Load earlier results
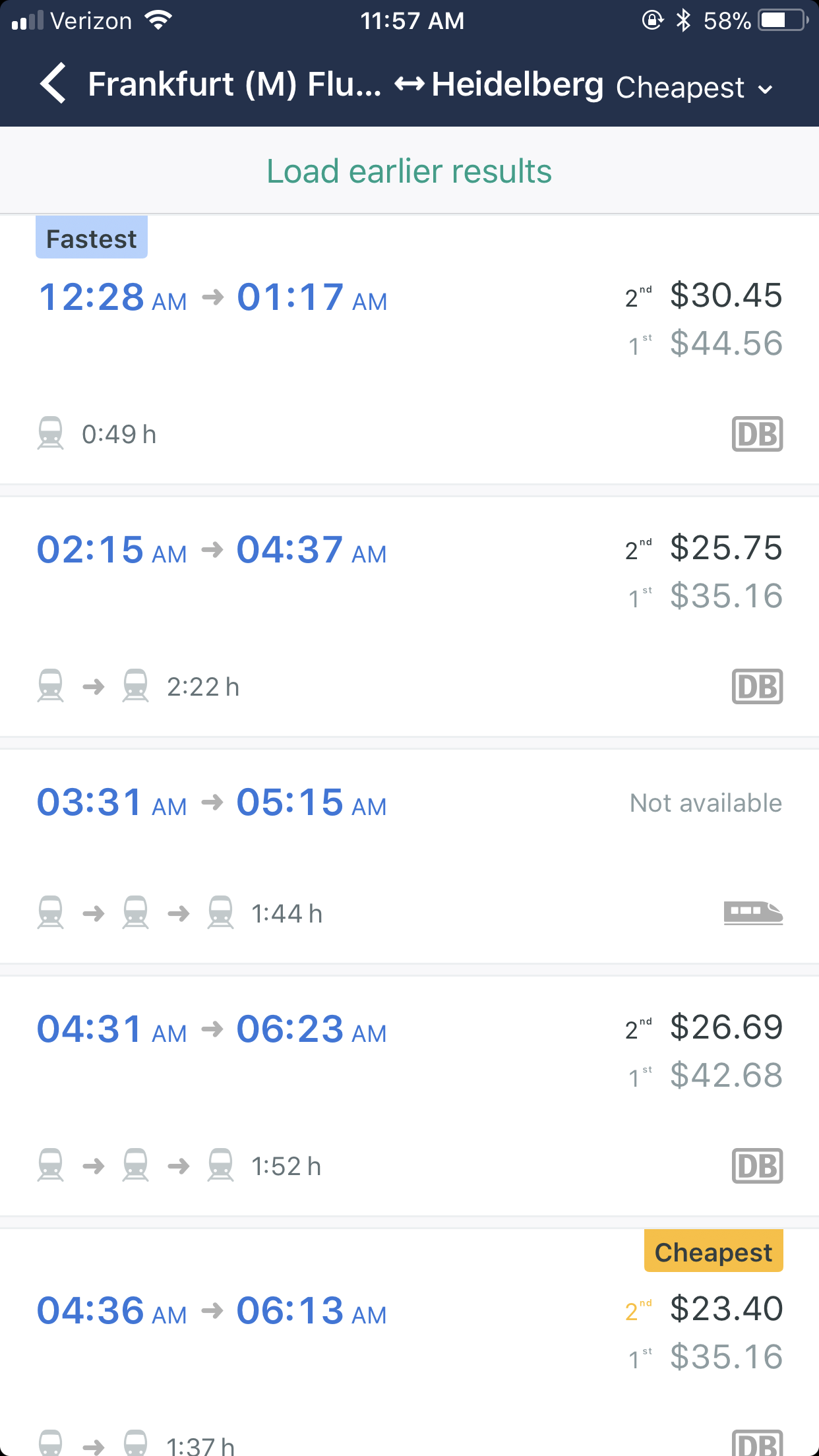 (x=409, y=171)
